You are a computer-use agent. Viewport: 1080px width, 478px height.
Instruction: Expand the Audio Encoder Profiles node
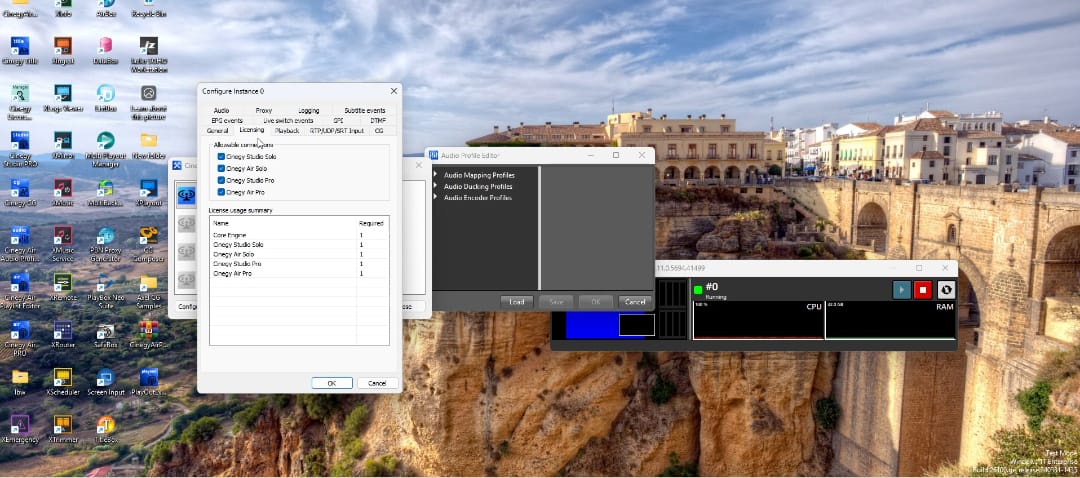tap(436, 197)
